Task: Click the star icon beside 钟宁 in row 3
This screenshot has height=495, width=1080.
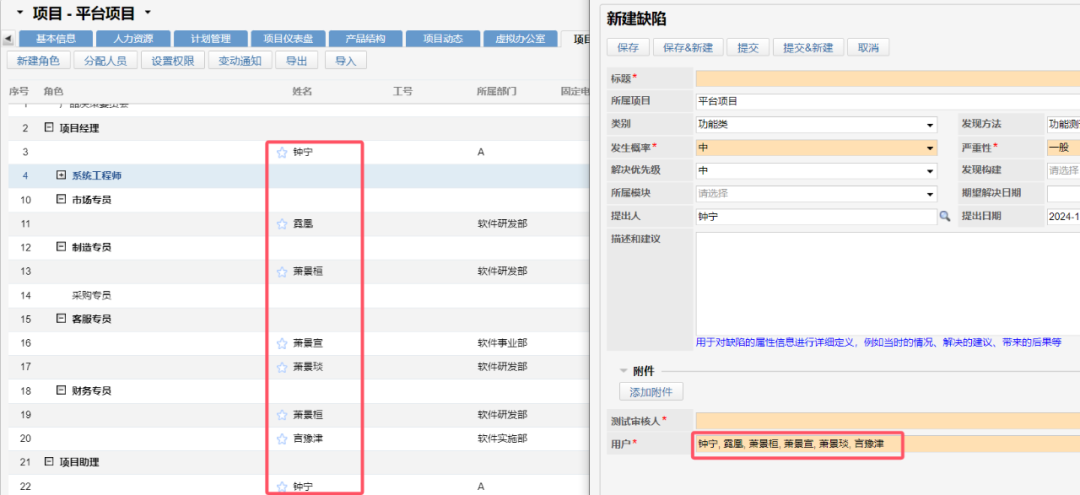Action: click(282, 153)
